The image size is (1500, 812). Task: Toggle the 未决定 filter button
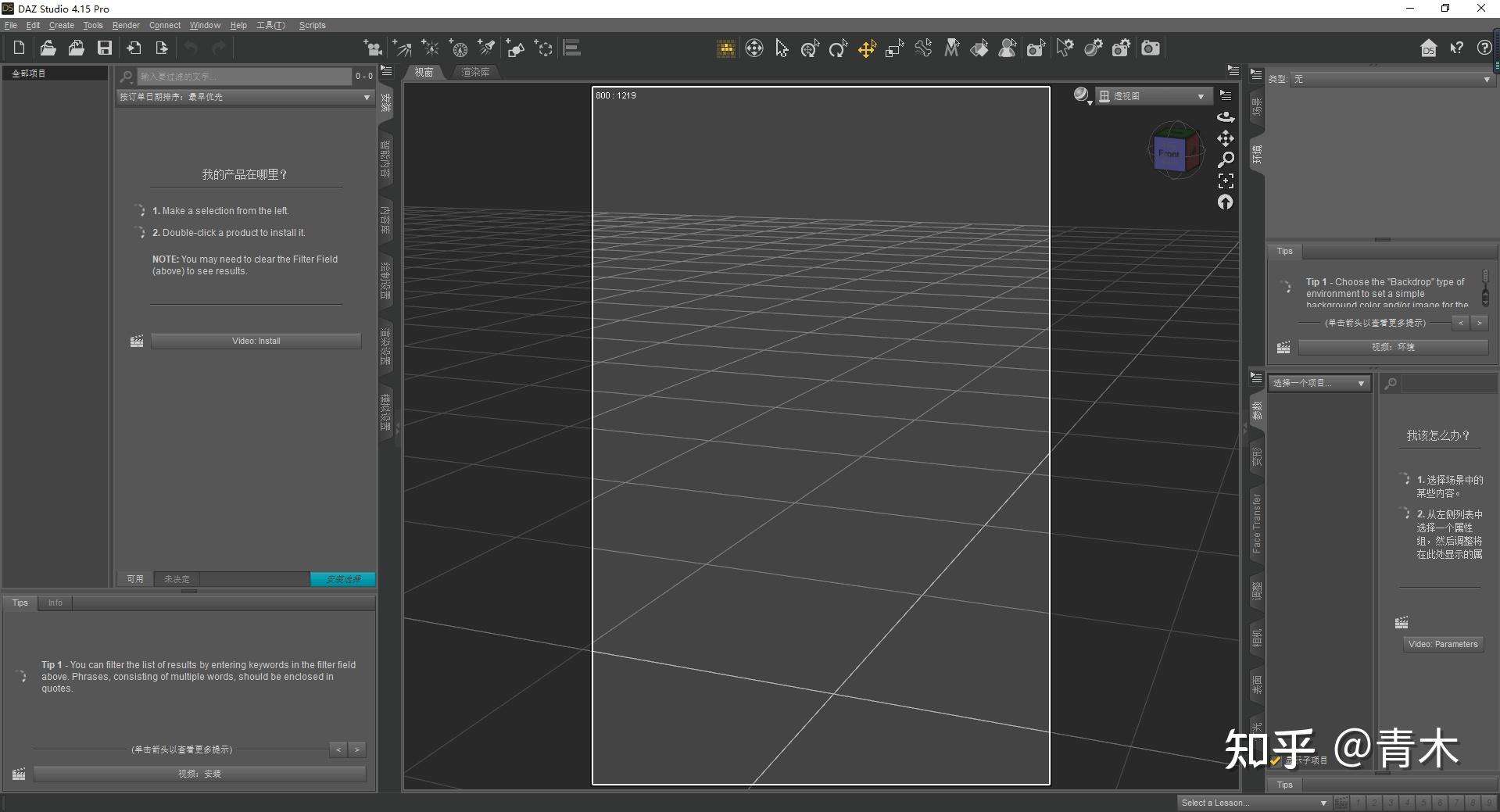(x=177, y=579)
